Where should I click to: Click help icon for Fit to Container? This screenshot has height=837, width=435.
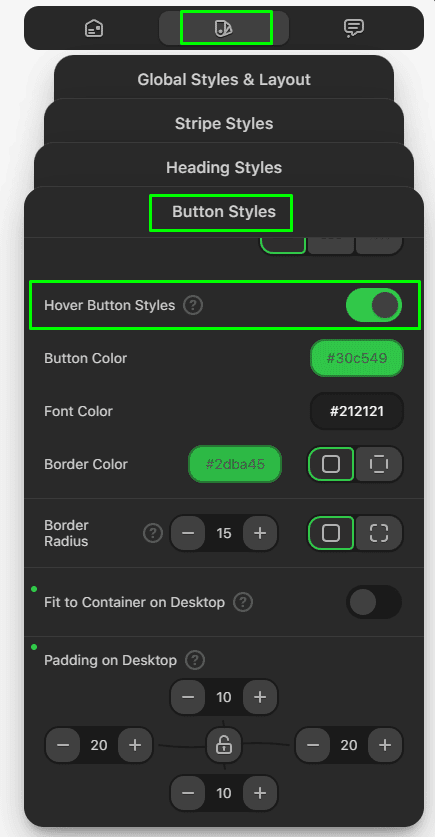(x=243, y=602)
